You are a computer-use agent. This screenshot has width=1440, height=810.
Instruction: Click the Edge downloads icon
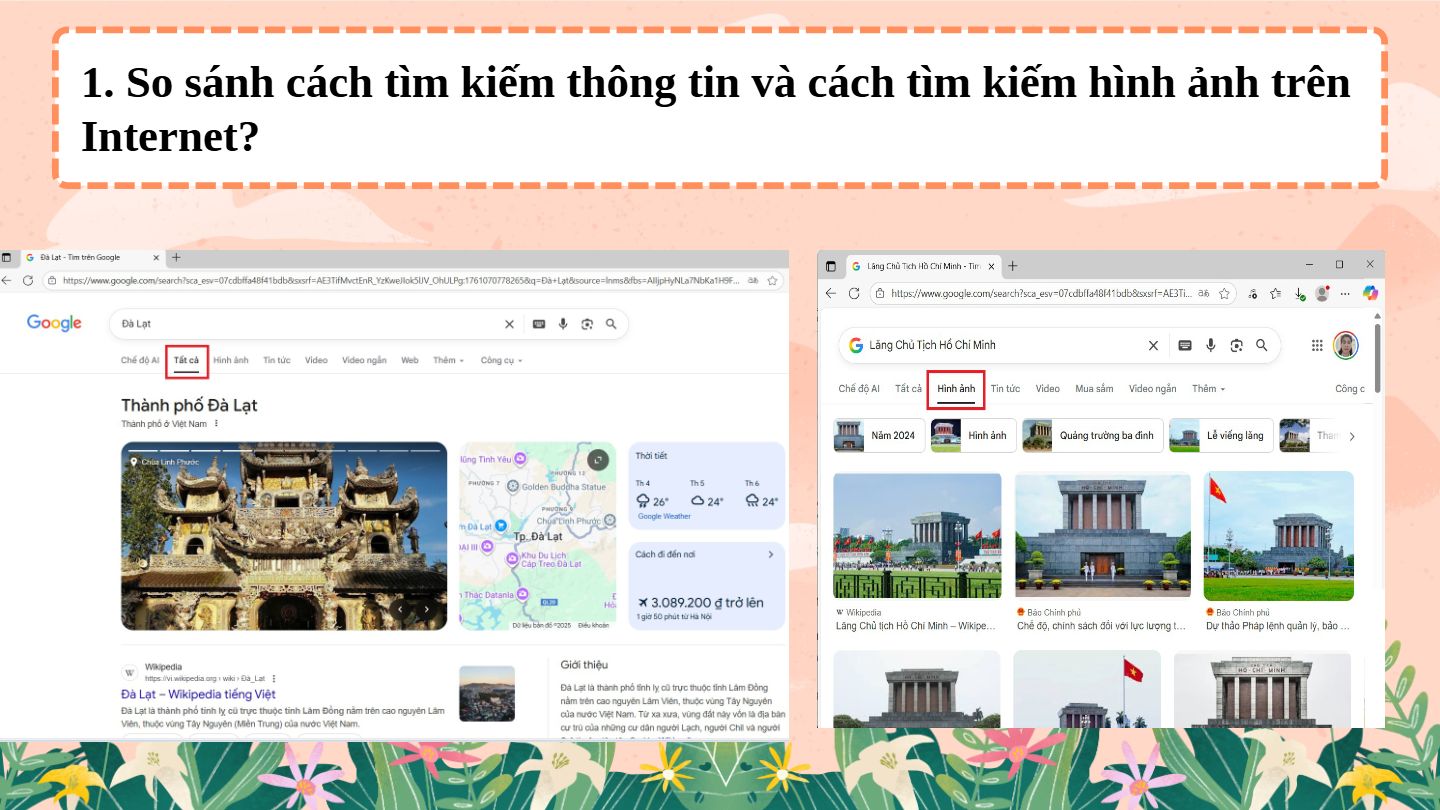click(x=1299, y=293)
